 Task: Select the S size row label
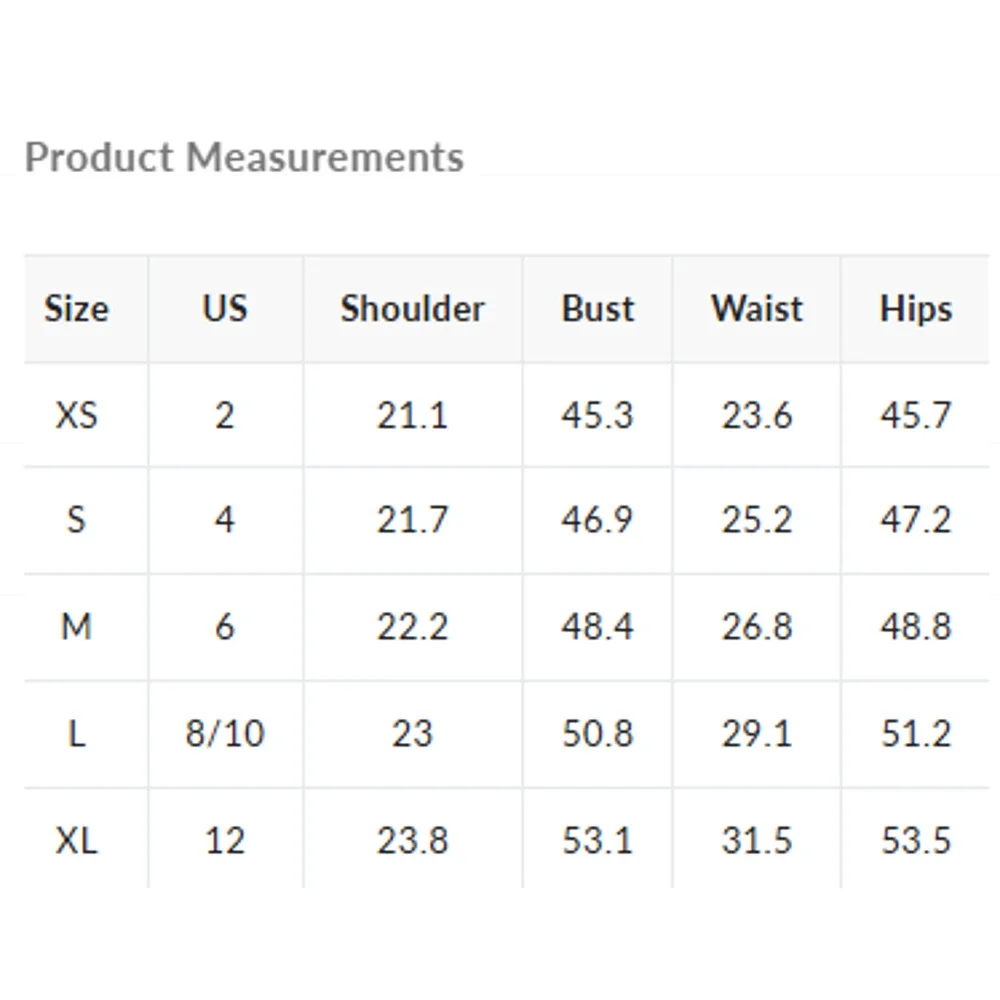(77, 520)
